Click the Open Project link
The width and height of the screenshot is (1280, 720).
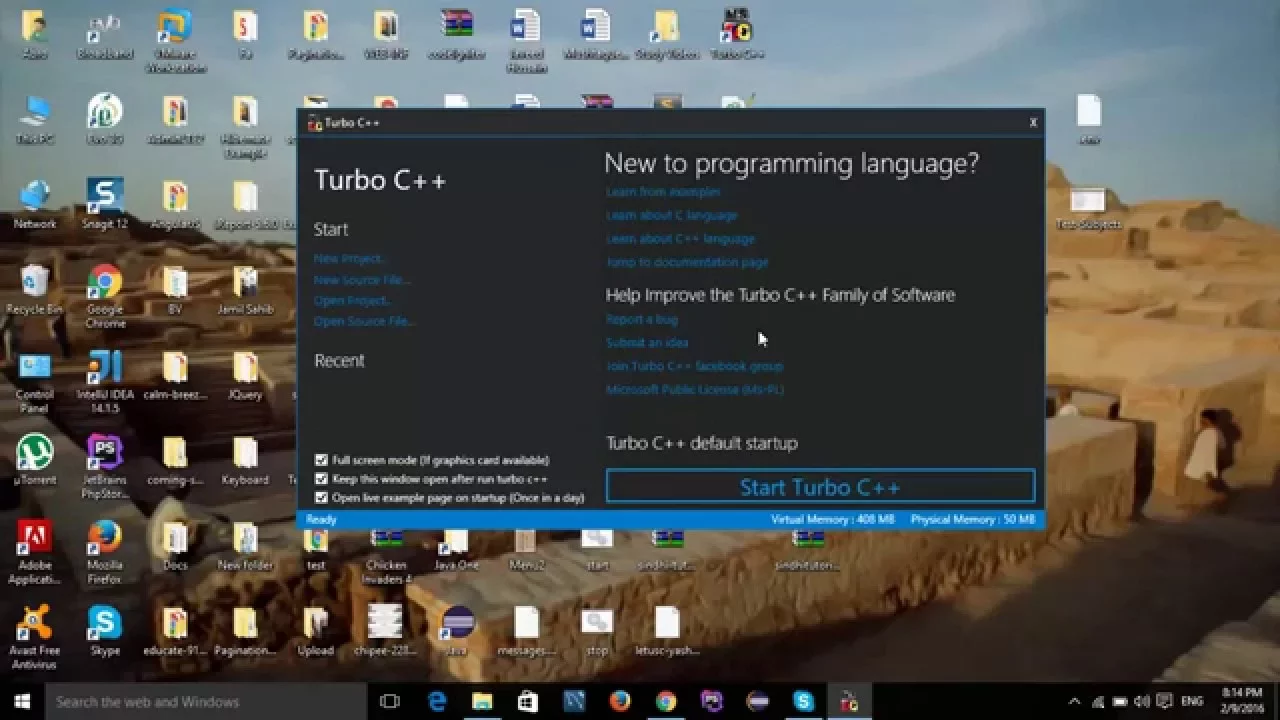tap(352, 301)
